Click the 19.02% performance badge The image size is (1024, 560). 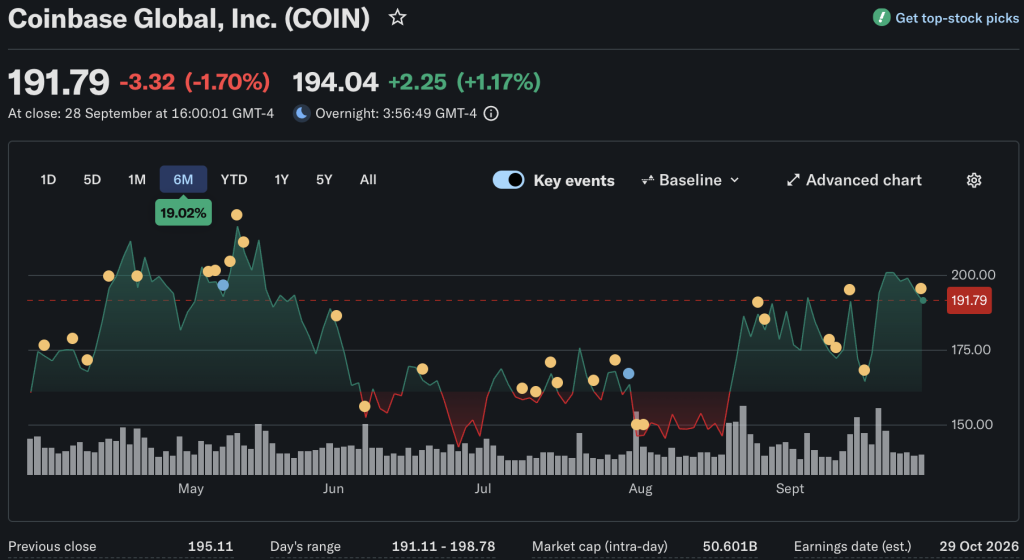click(x=184, y=213)
